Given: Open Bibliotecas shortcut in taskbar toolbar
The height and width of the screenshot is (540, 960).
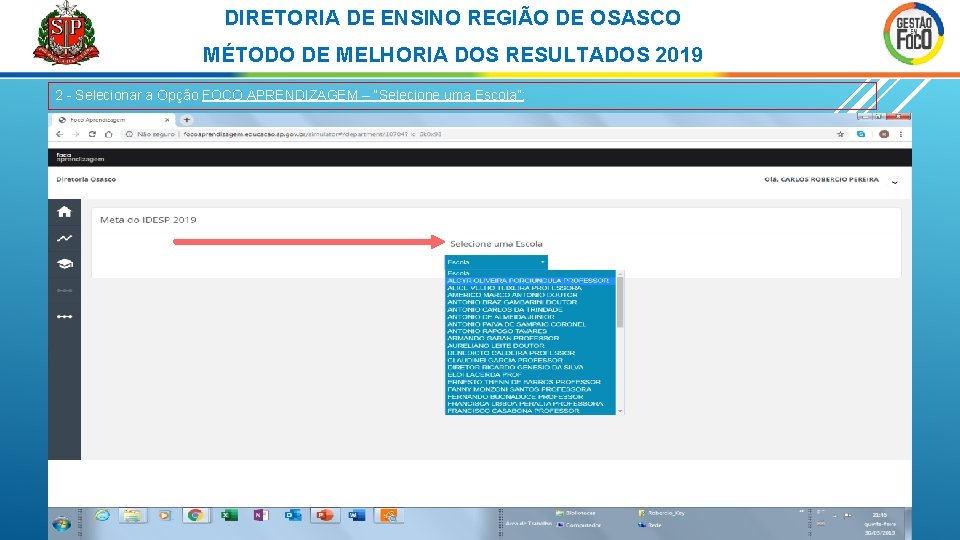Looking at the screenshot, I should (x=576, y=513).
